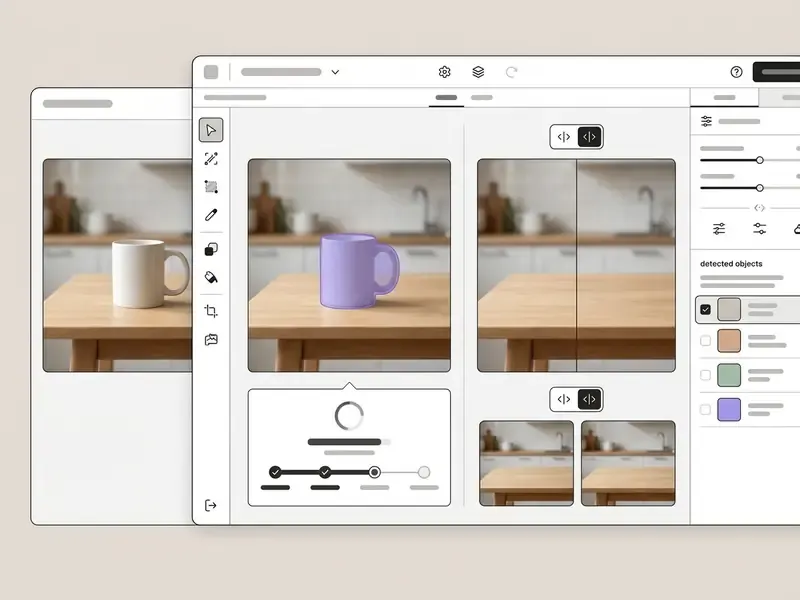Open the layers stack icon
800x600 pixels.
478,72
